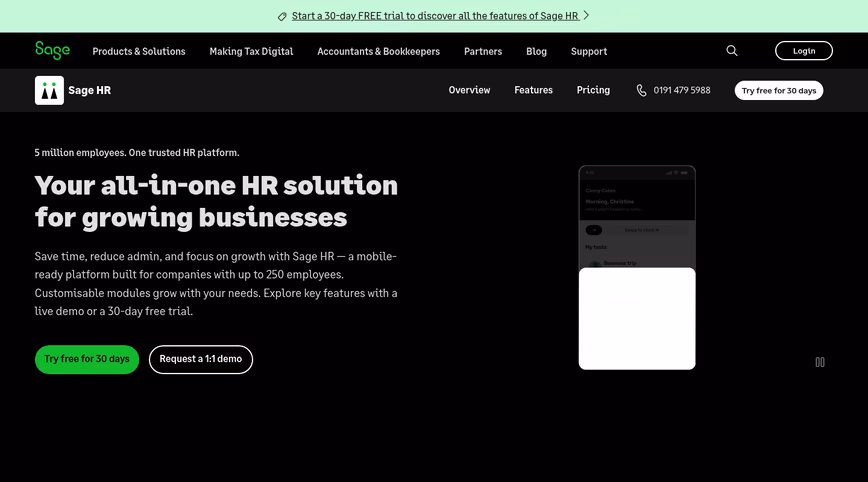
Task: Open the Blog menu item
Action: (x=536, y=51)
